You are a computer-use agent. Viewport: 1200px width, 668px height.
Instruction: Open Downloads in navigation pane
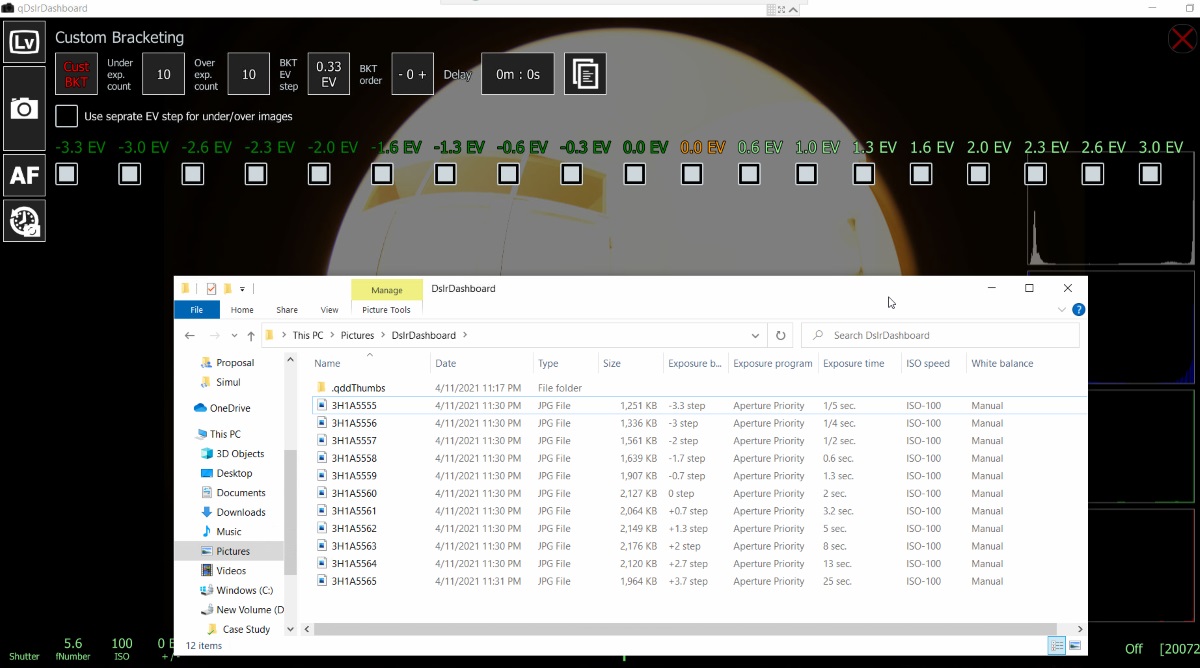[241, 512]
